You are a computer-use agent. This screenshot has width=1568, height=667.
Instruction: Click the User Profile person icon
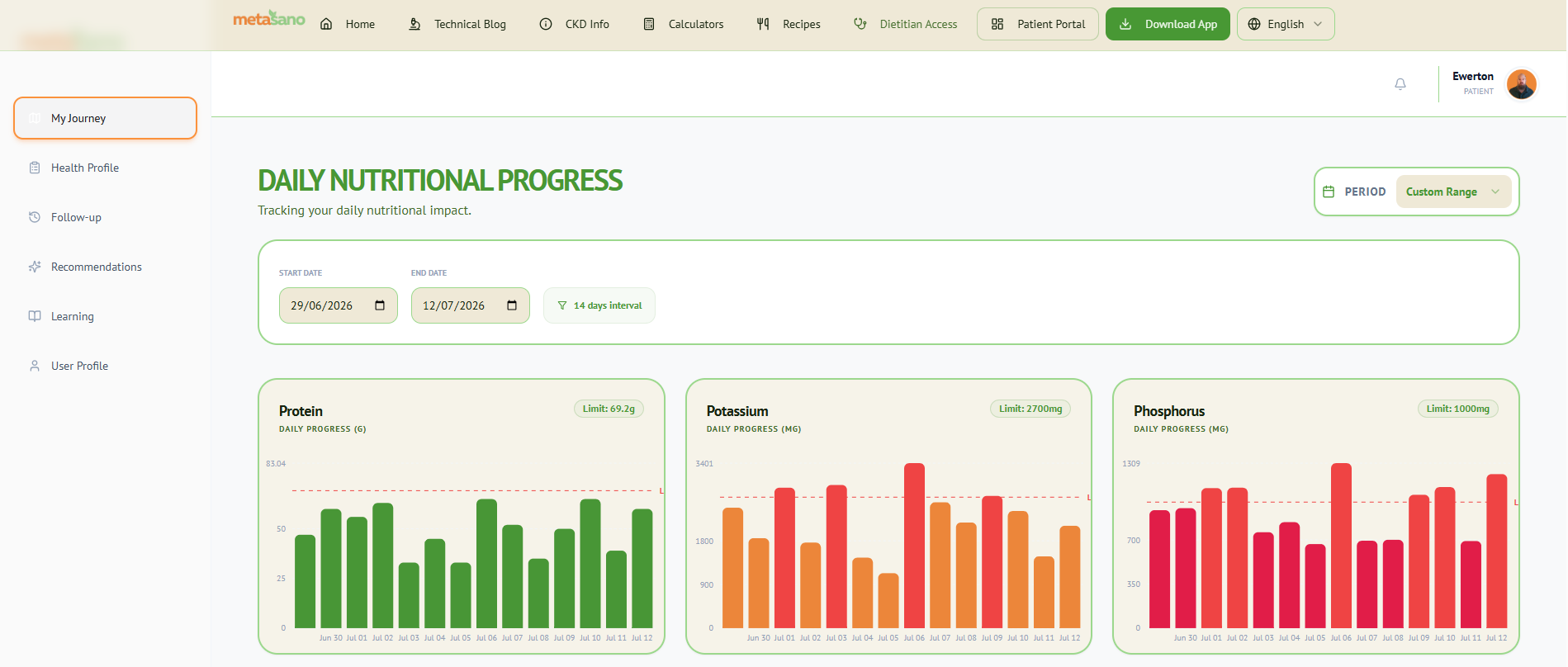[35, 366]
